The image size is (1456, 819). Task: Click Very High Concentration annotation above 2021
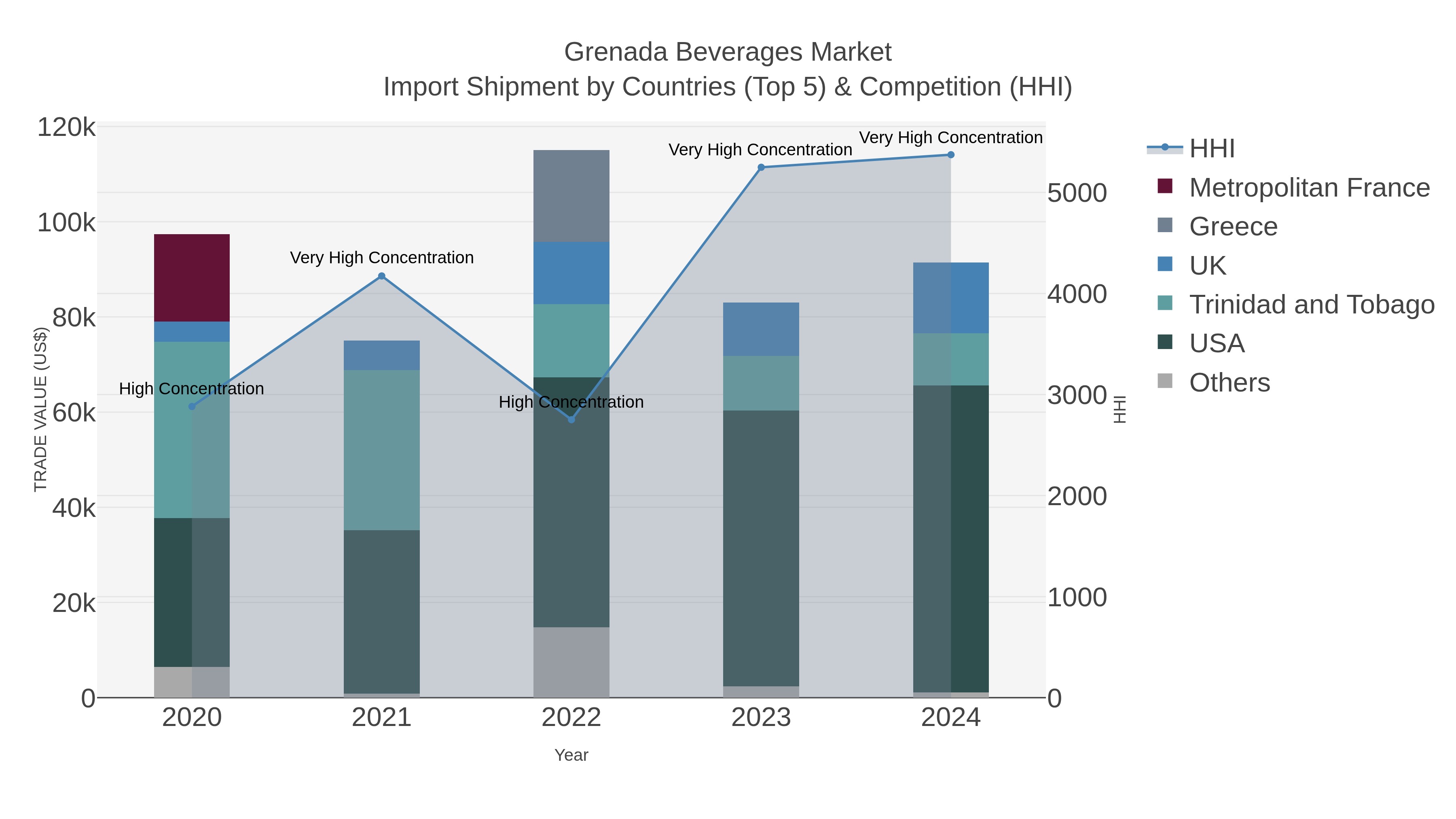pos(381,258)
